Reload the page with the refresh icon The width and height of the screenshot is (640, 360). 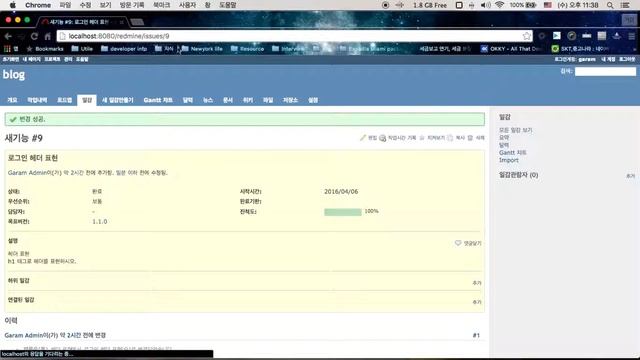[x=34, y=36]
